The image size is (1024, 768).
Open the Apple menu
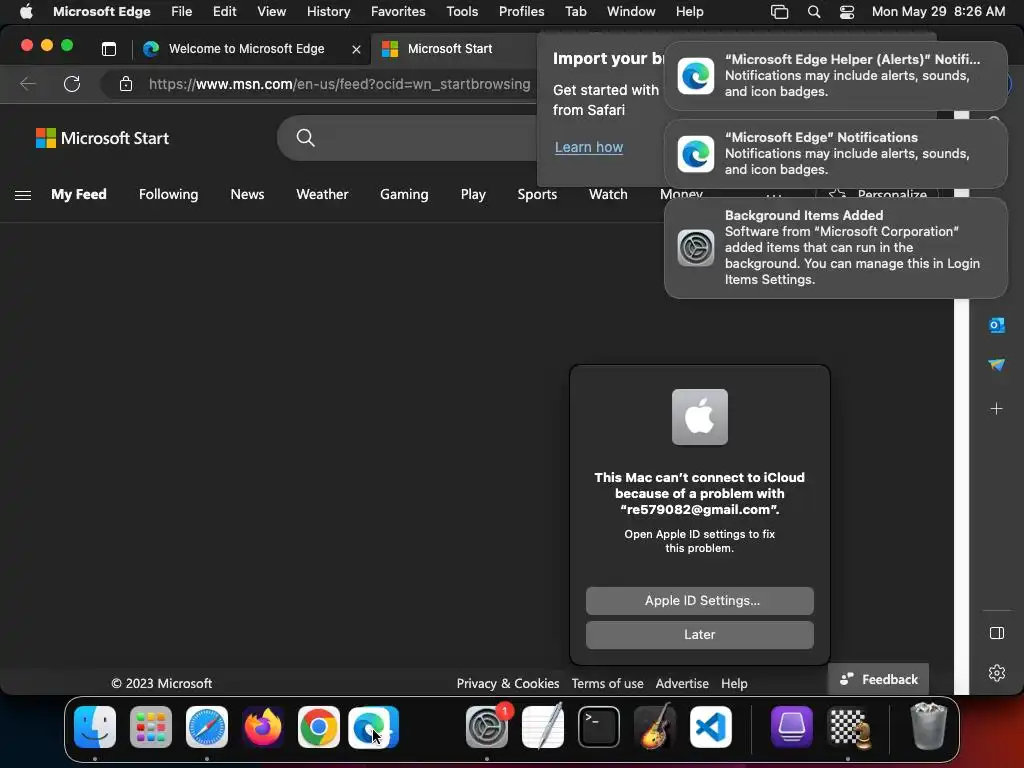[x=26, y=11]
